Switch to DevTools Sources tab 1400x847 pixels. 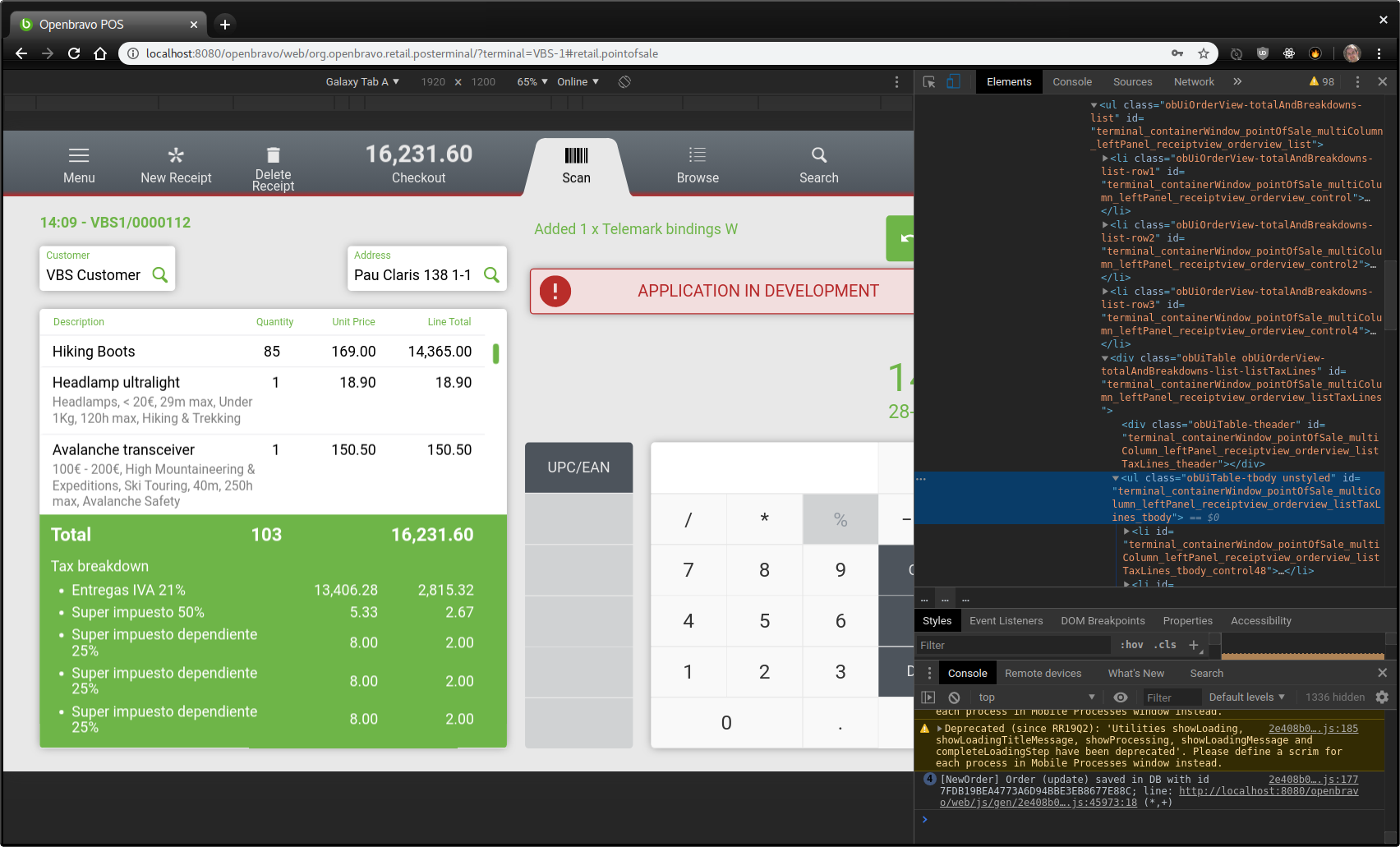click(1132, 81)
